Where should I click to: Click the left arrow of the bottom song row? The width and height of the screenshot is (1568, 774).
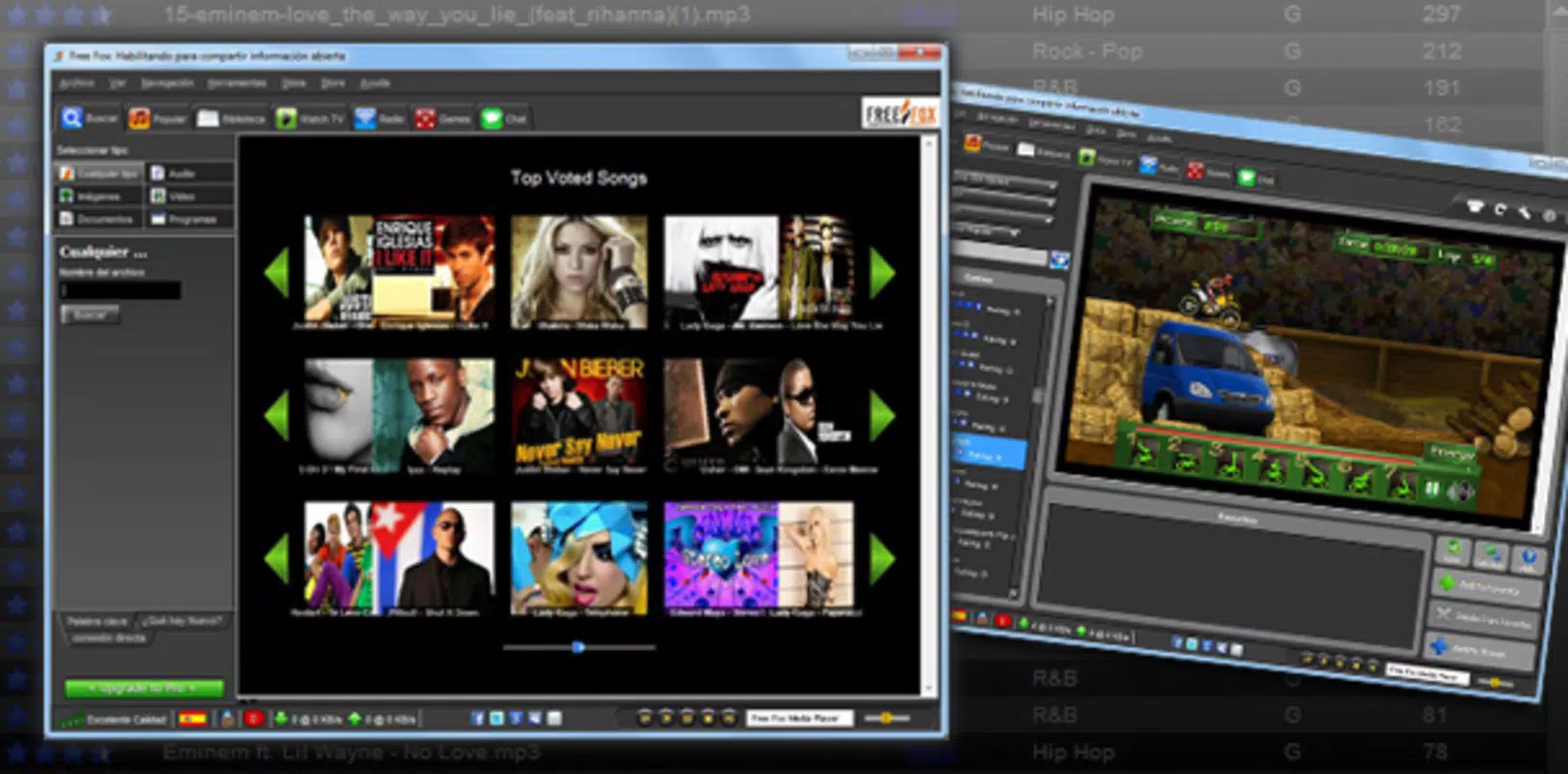pyautogui.click(x=277, y=558)
